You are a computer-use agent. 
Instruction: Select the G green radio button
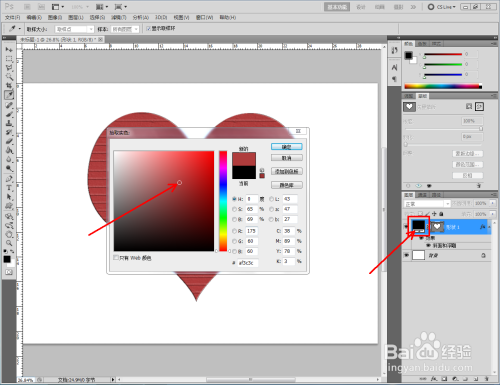click(234, 241)
